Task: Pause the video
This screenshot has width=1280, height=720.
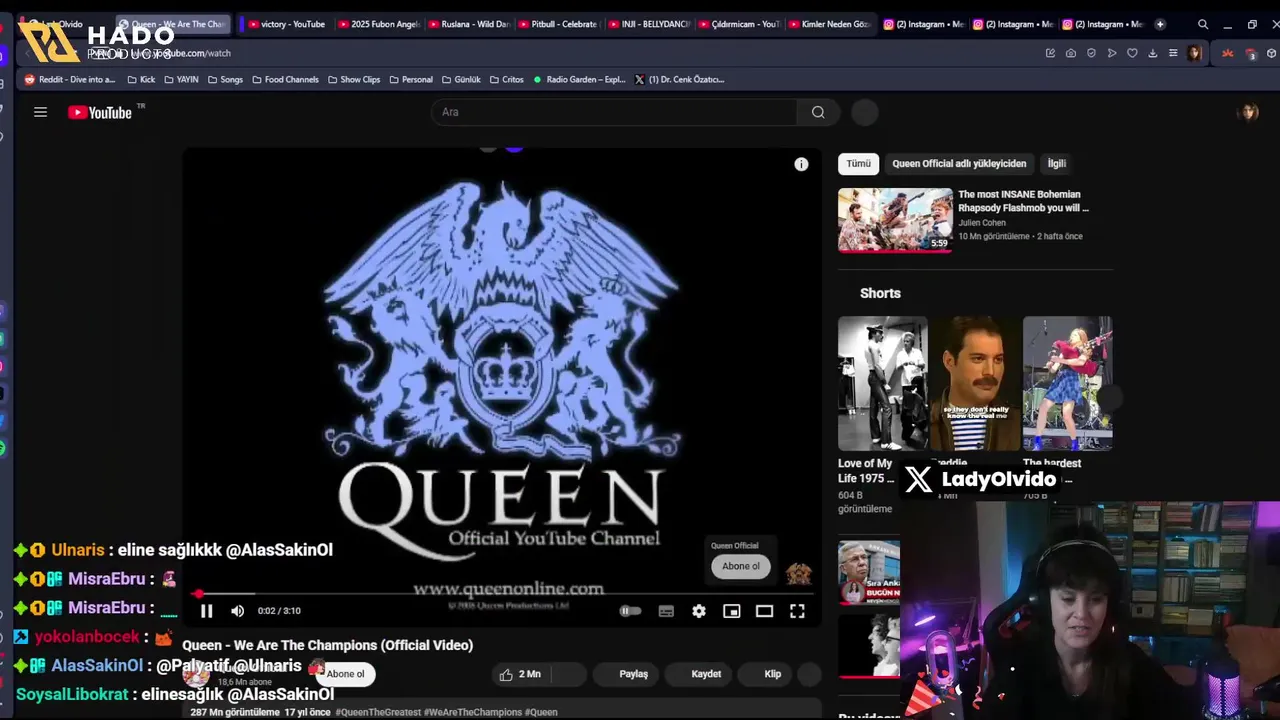Action: (206, 611)
